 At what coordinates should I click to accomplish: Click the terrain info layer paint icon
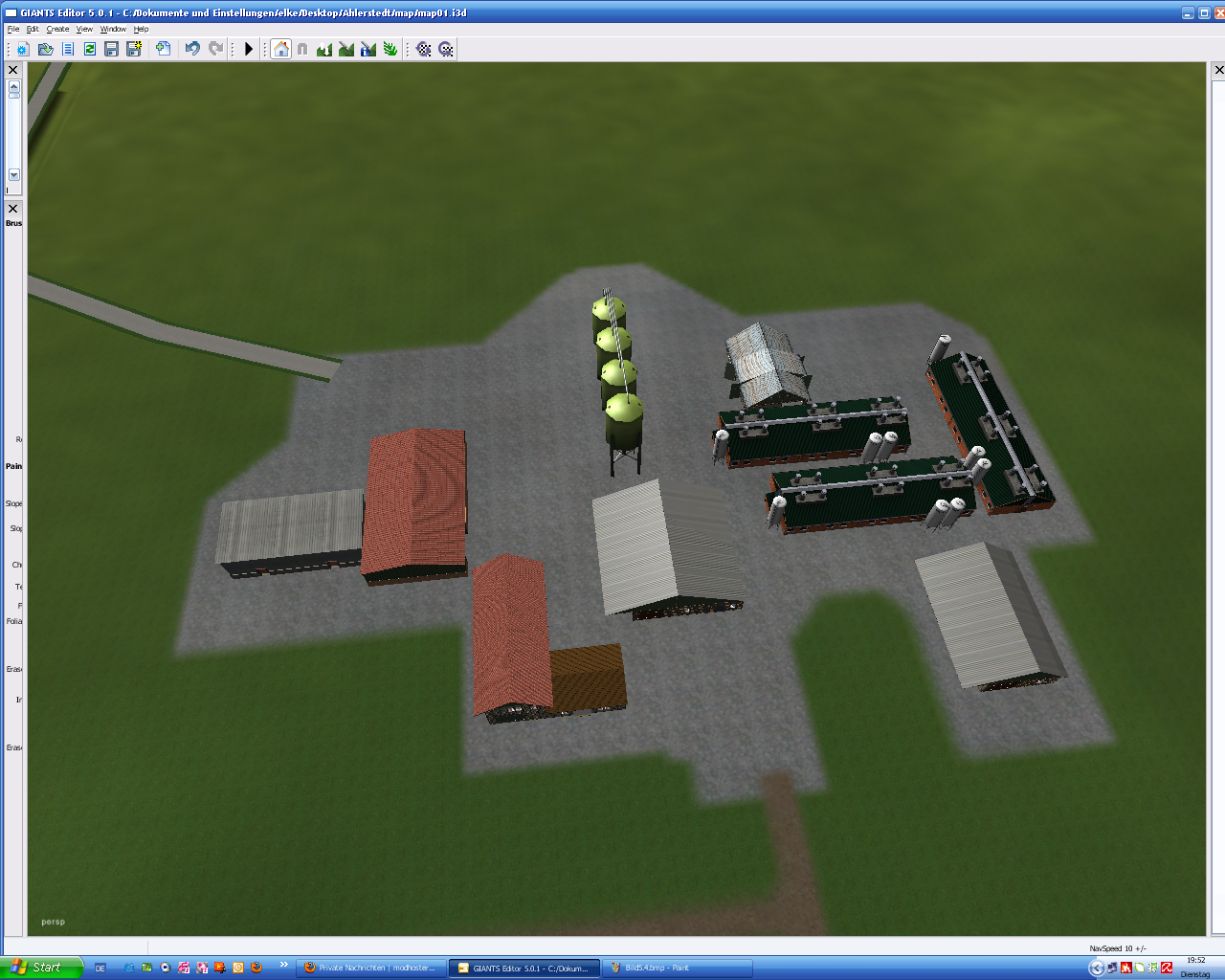[368, 49]
